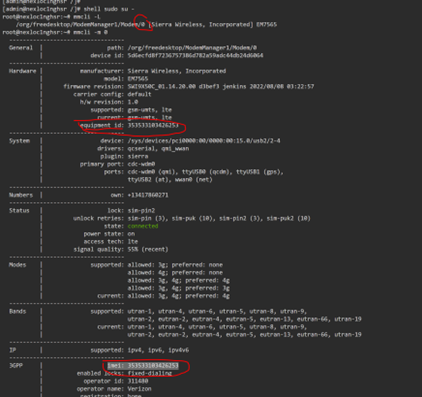
Task: Click the model value 'EM7565' under Hardware
Action: [x=138, y=79]
